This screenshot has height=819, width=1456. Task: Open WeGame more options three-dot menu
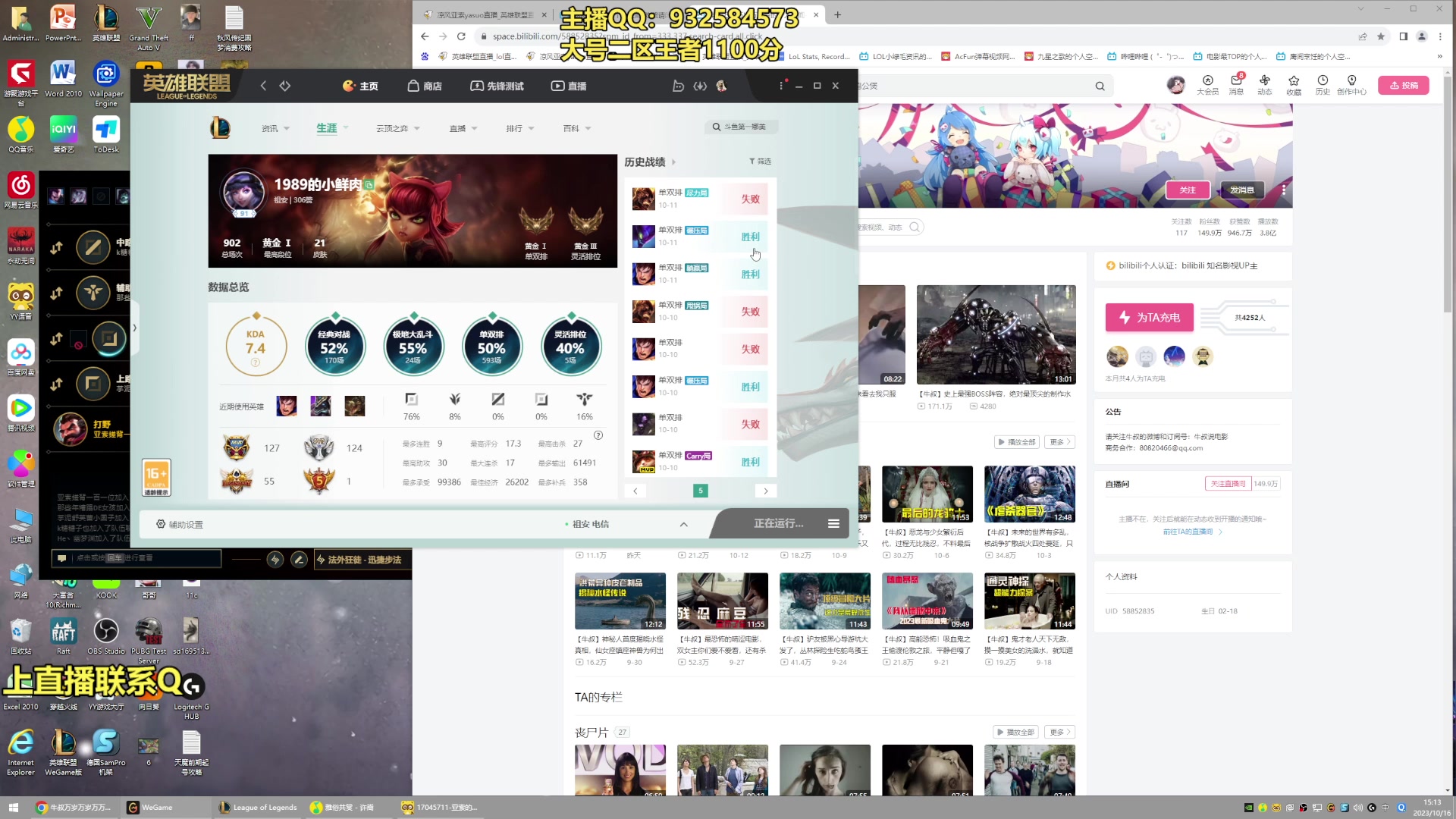coord(781,86)
